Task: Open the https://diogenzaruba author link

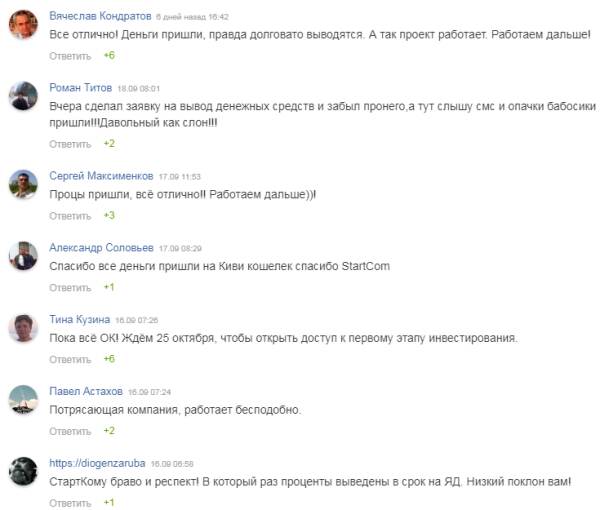Action: pos(97,463)
